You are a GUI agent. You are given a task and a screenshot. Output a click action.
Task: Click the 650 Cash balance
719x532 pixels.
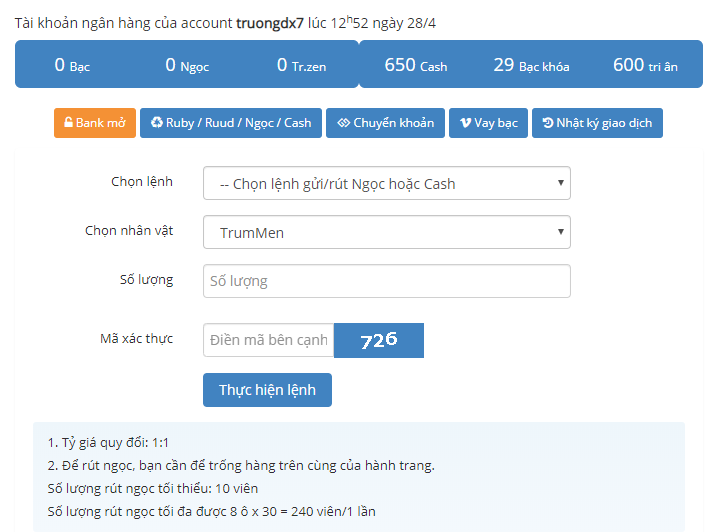click(416, 65)
